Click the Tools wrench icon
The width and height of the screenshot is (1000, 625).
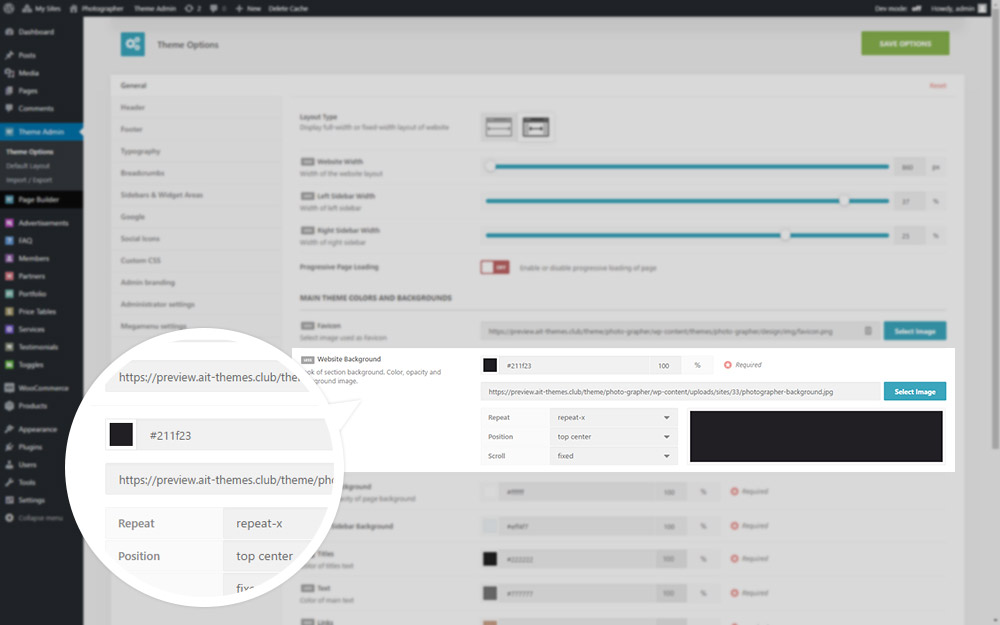9,482
